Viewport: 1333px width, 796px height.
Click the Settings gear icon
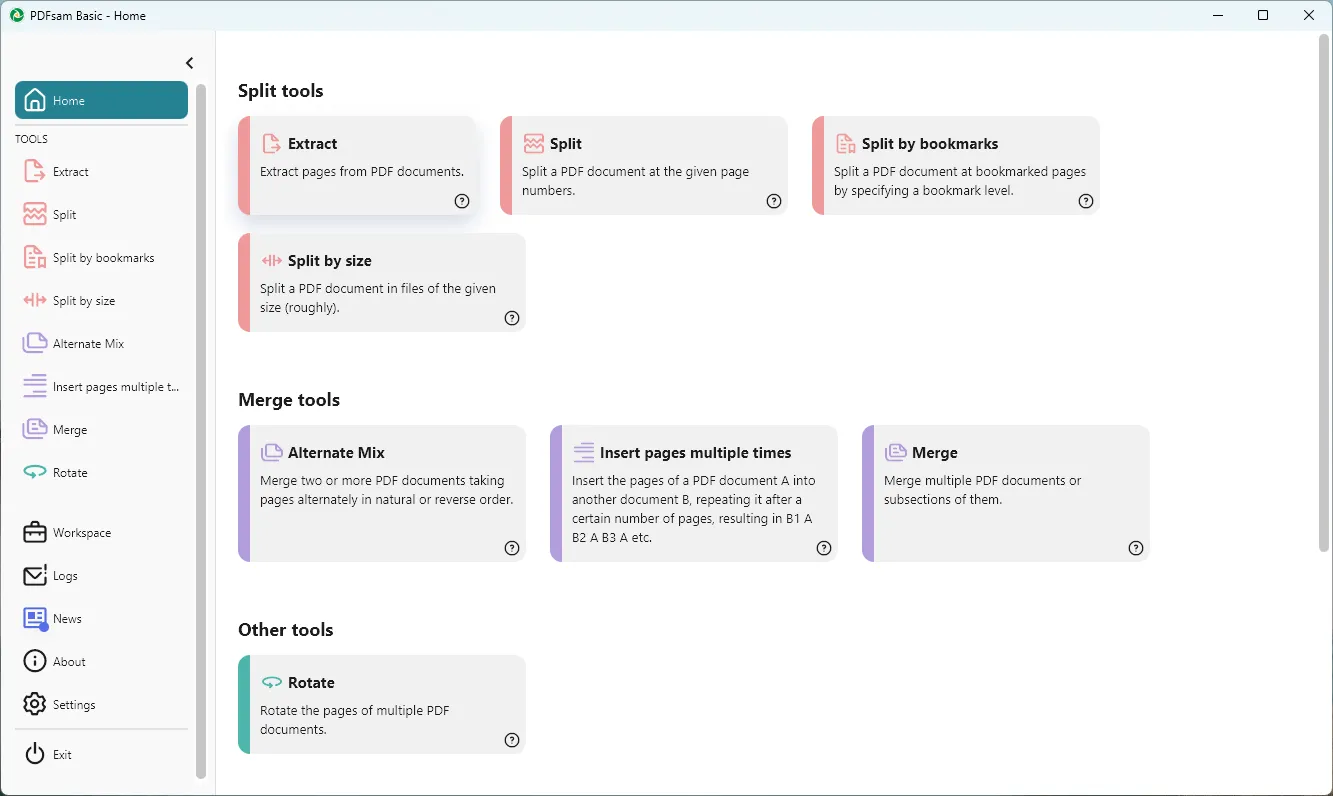35,705
